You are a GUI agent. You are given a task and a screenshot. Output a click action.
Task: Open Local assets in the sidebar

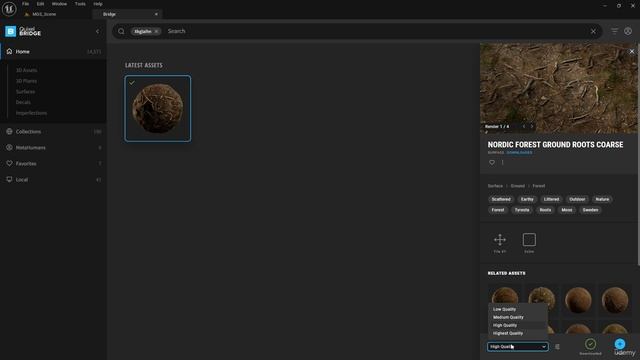[53, 180]
